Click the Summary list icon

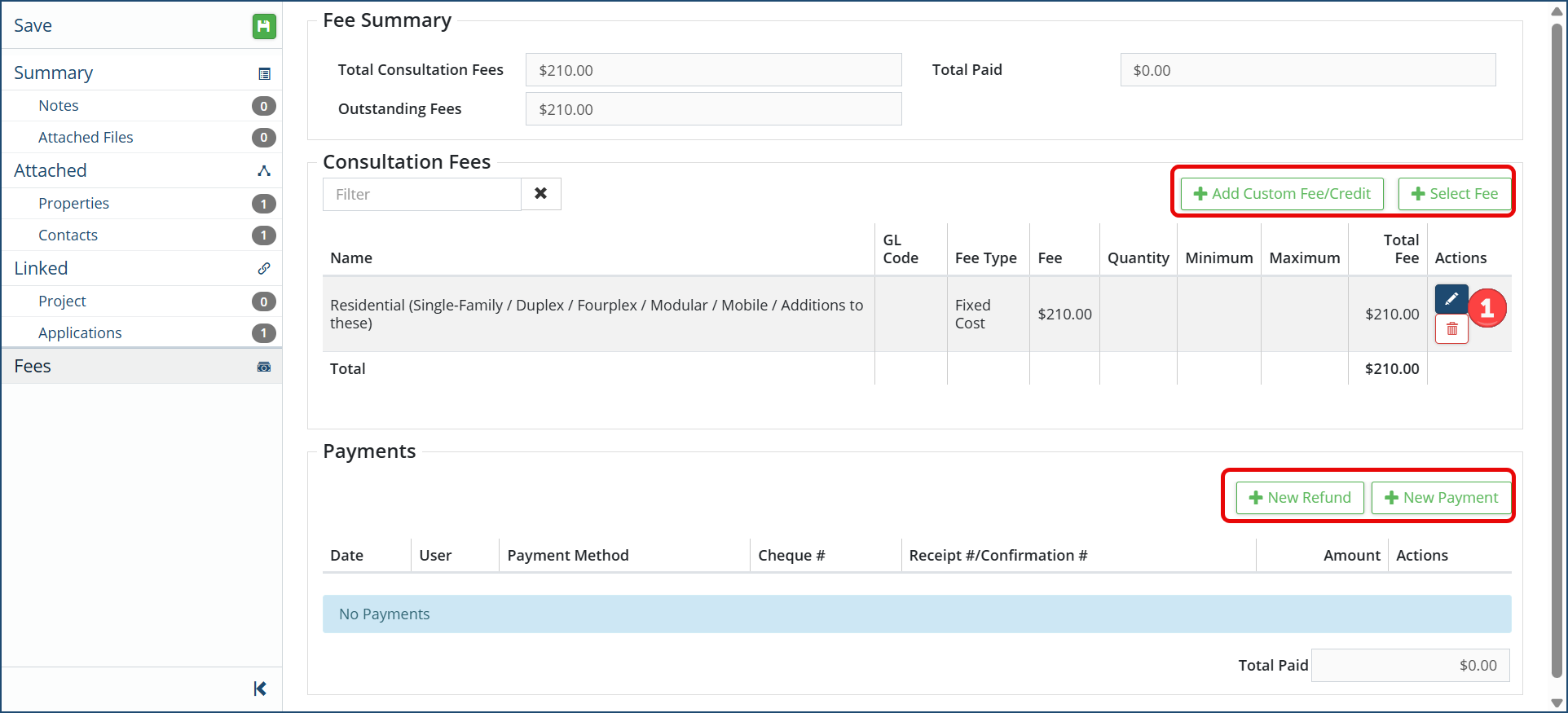tap(264, 74)
